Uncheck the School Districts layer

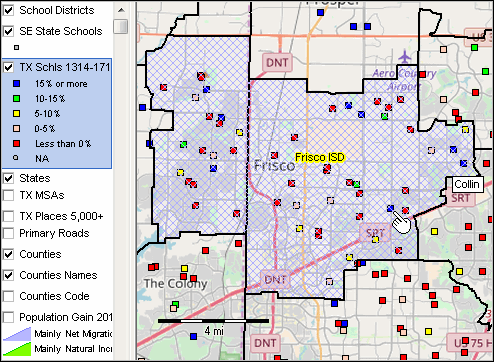click(8, 10)
